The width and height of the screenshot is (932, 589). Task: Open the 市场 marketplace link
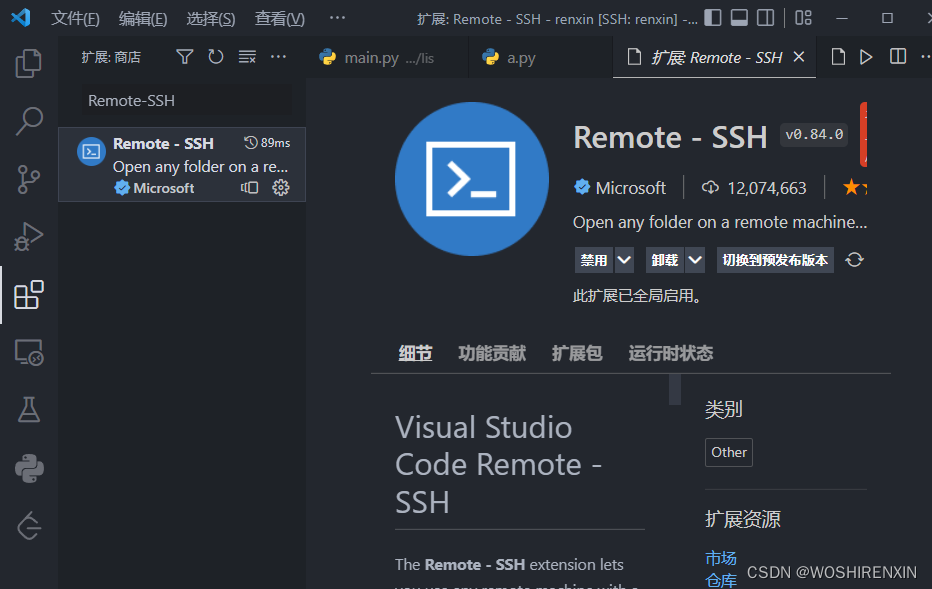point(720,559)
